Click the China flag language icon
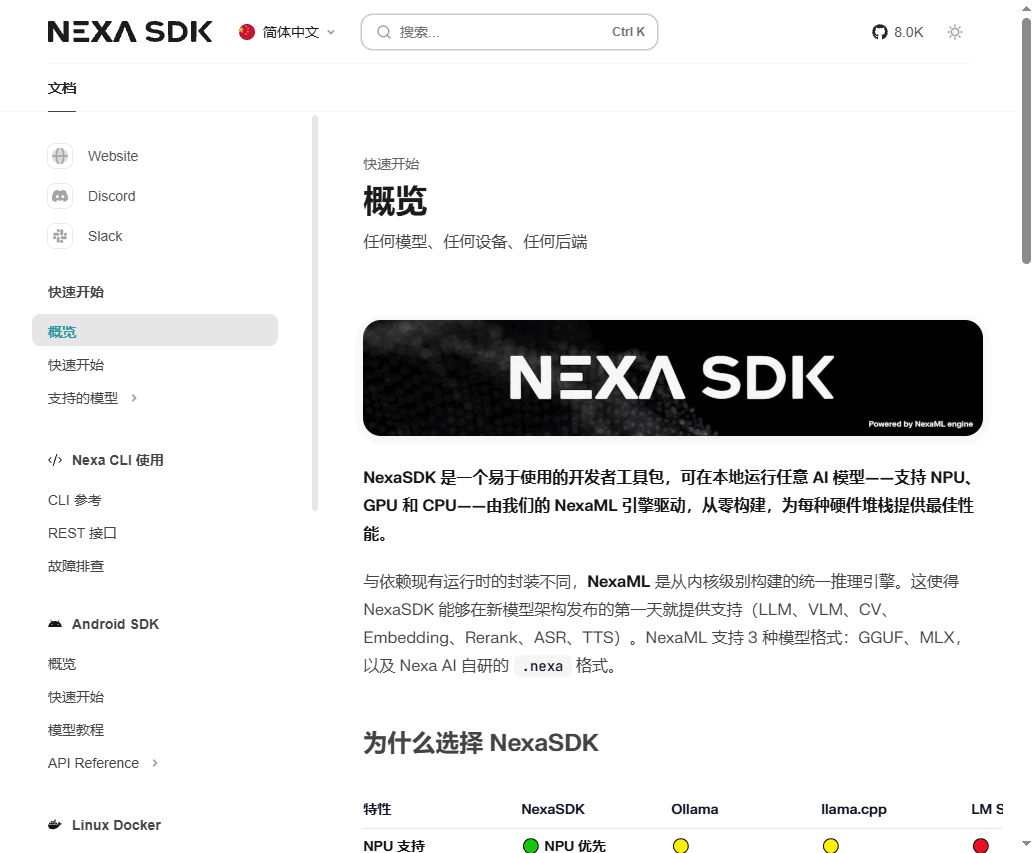Viewport: 1034px width, 853px height. tap(247, 32)
